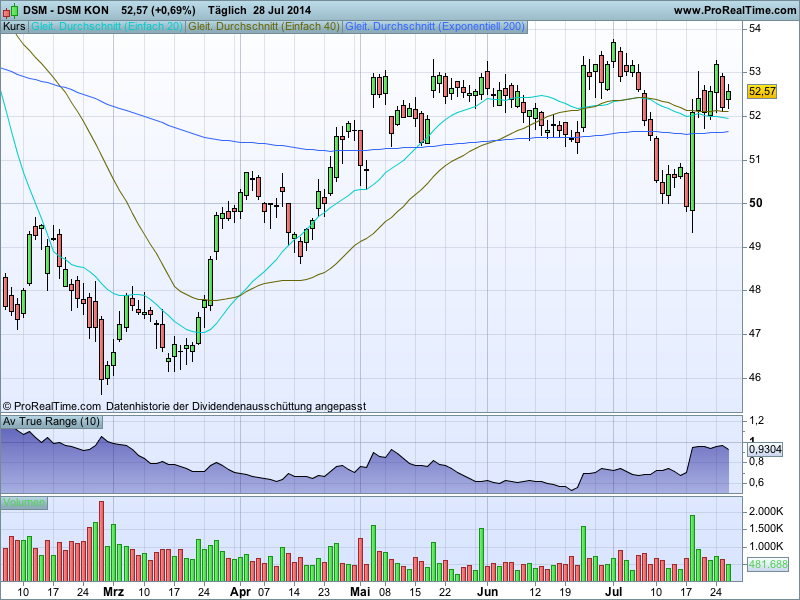Viewport: 800px width, 600px height.
Task: Click the Mrz month label on time axis
Action: 113,592
